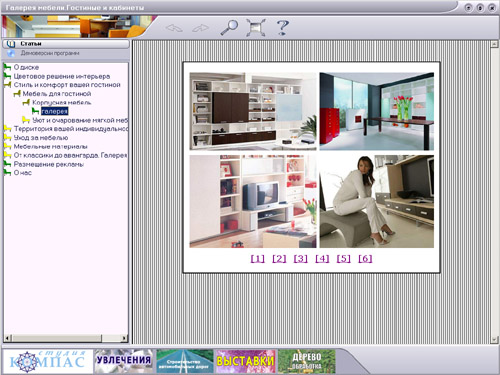The width and height of the screenshot is (500, 375).
Task: Go back with left arrow icon
Action: pyautogui.click(x=174, y=28)
